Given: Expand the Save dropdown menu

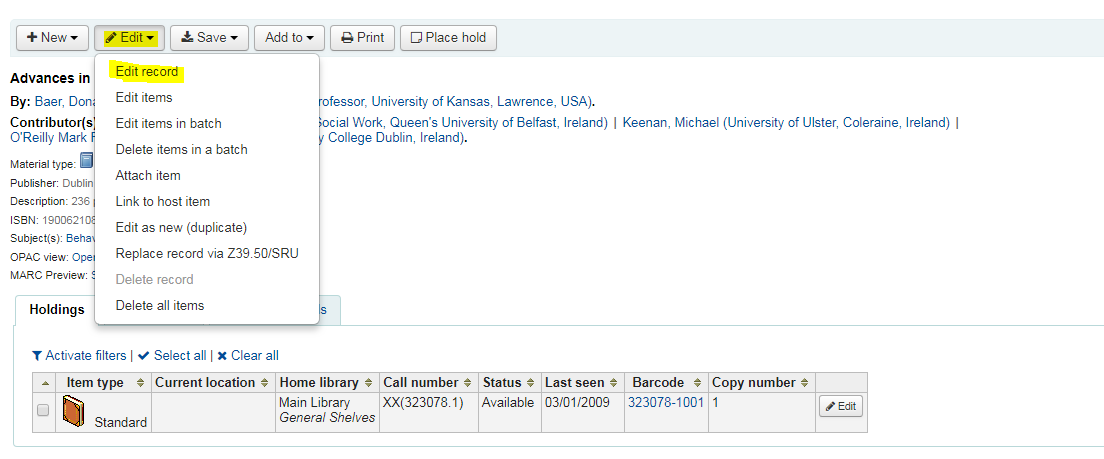Looking at the screenshot, I should tap(209, 38).
